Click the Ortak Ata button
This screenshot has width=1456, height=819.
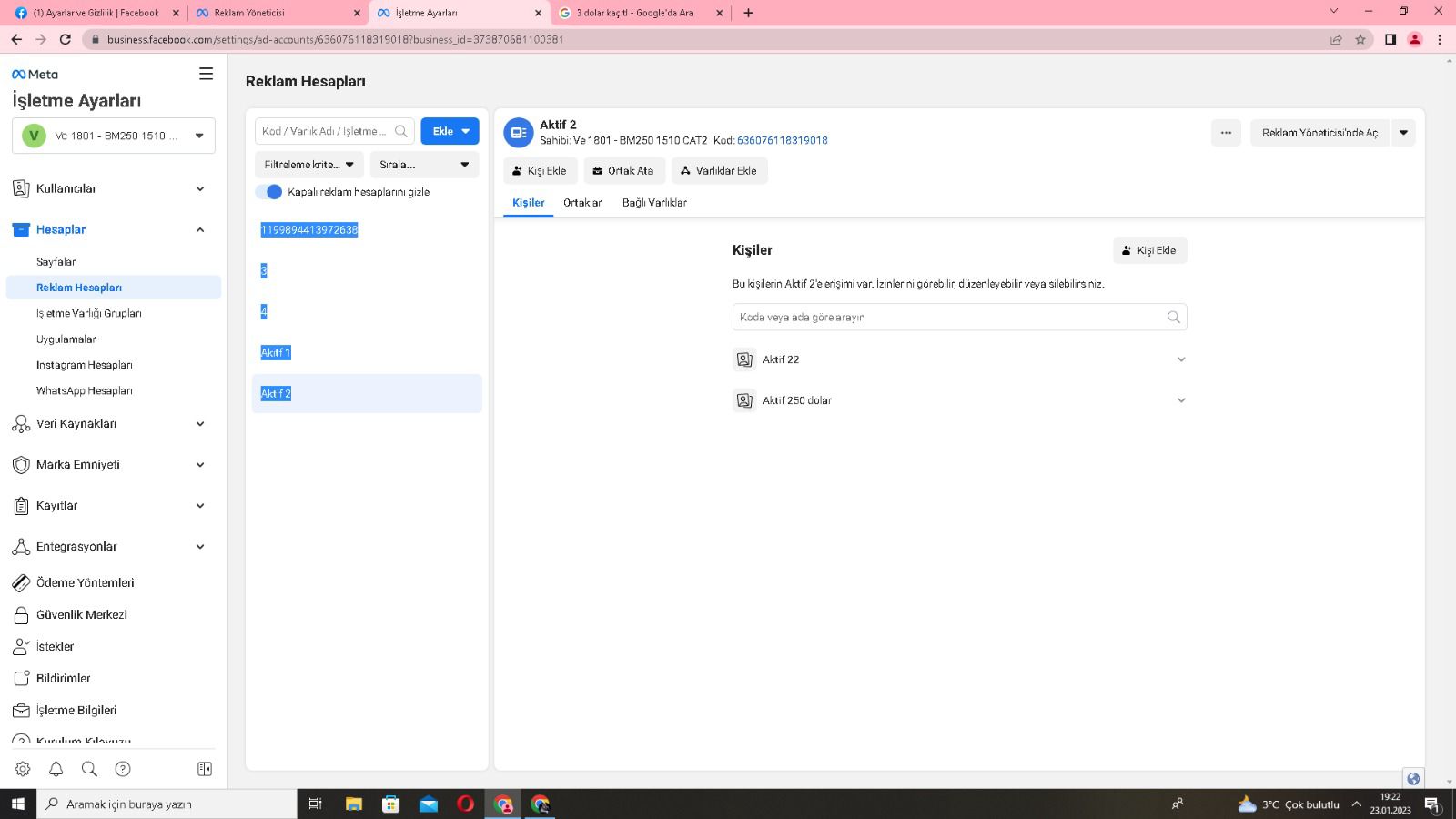tap(624, 170)
